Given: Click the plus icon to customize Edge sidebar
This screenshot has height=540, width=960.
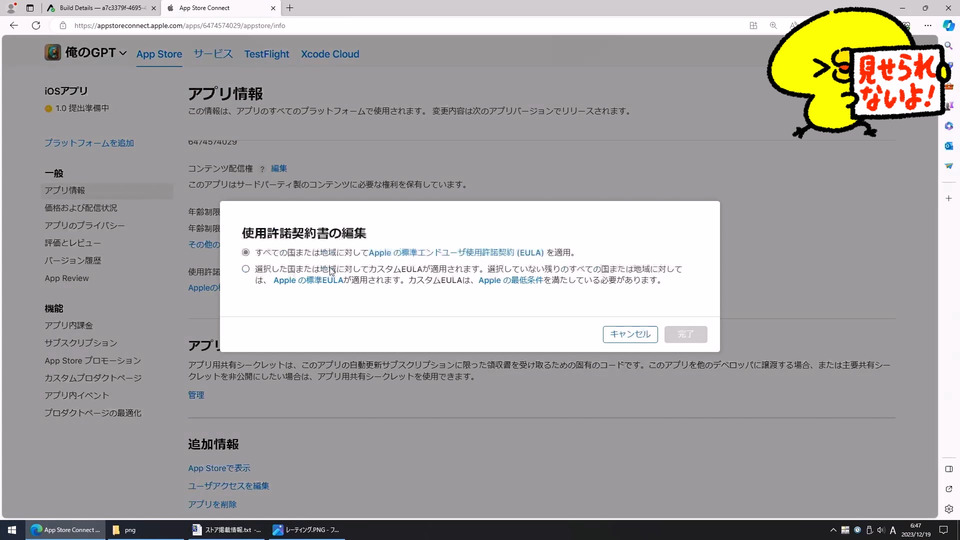Looking at the screenshot, I should (x=948, y=198).
